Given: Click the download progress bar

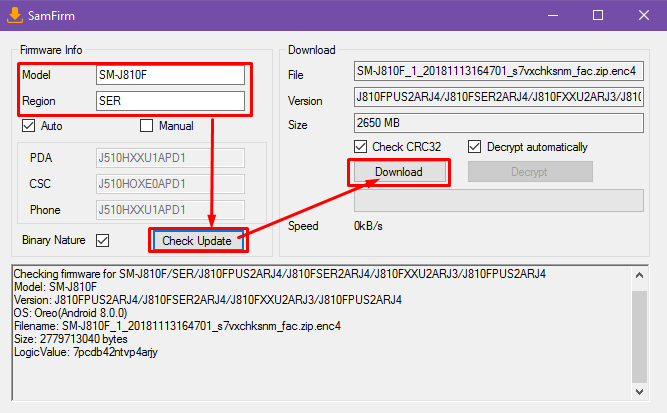Looking at the screenshot, I should coord(499,200).
